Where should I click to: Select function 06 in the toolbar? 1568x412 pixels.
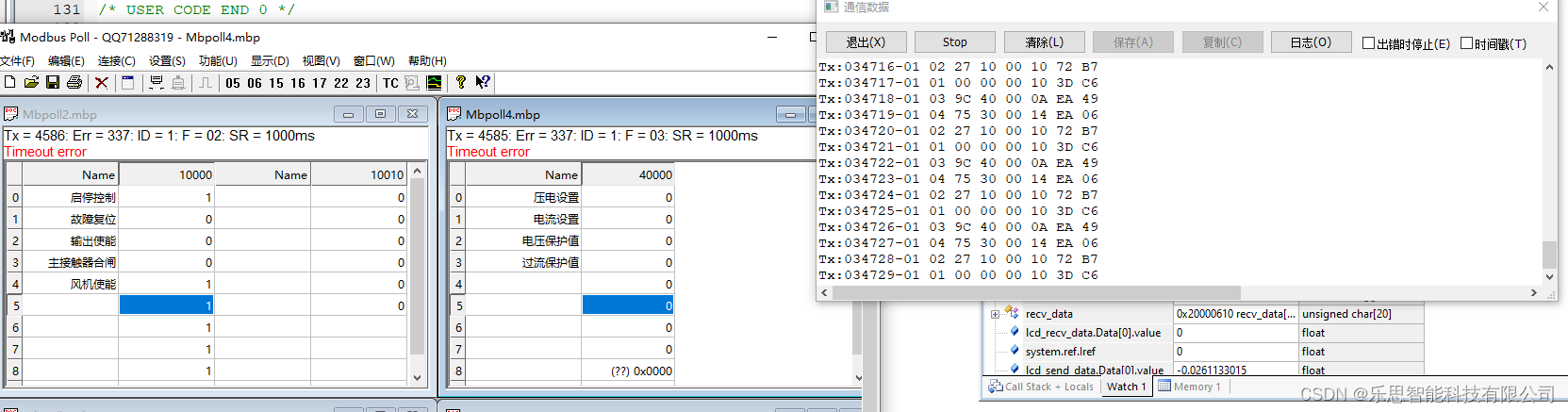[255, 83]
